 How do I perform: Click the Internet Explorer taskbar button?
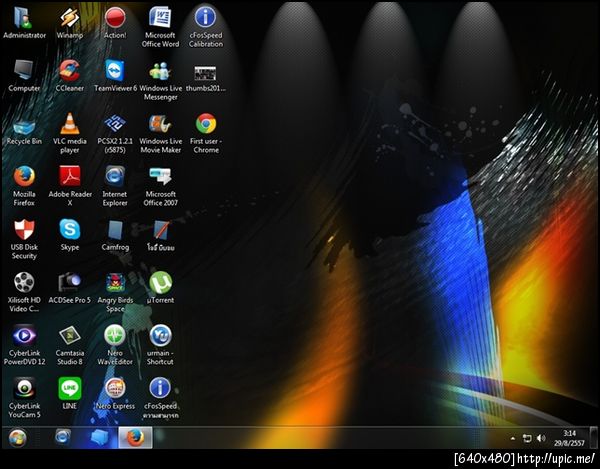point(63,437)
